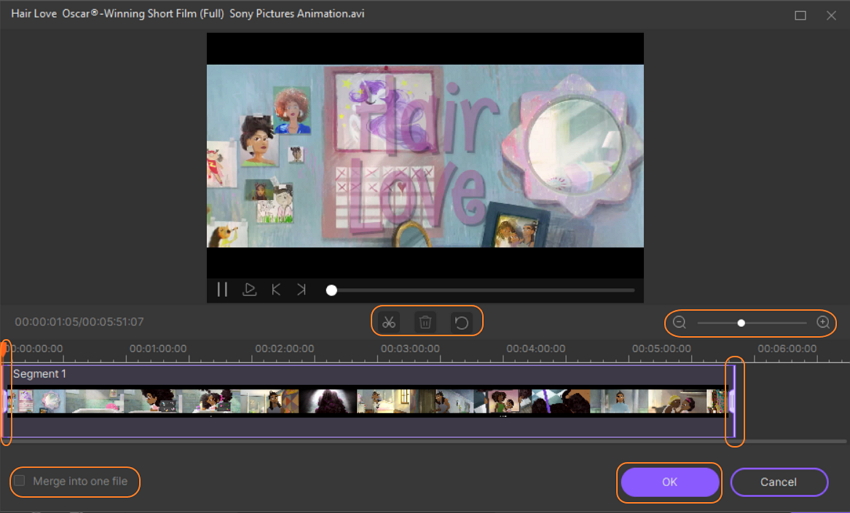Cancel the trimming dialog
The width and height of the screenshot is (850, 513).
click(778, 482)
